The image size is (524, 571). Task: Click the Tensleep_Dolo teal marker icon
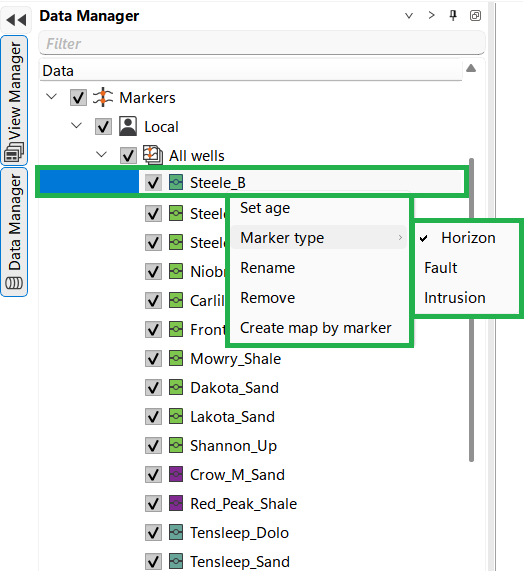click(x=176, y=532)
